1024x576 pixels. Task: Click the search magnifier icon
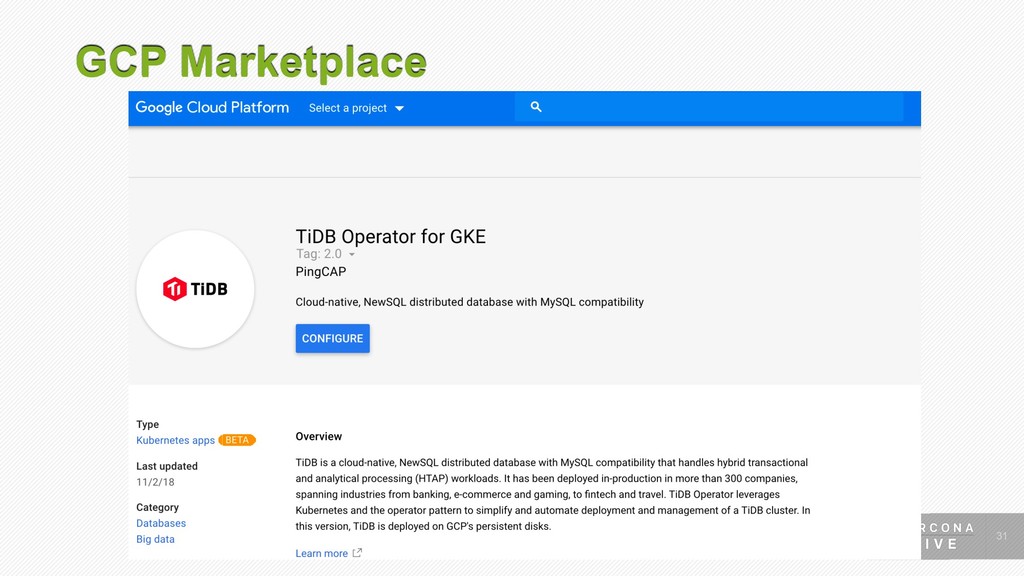point(536,106)
